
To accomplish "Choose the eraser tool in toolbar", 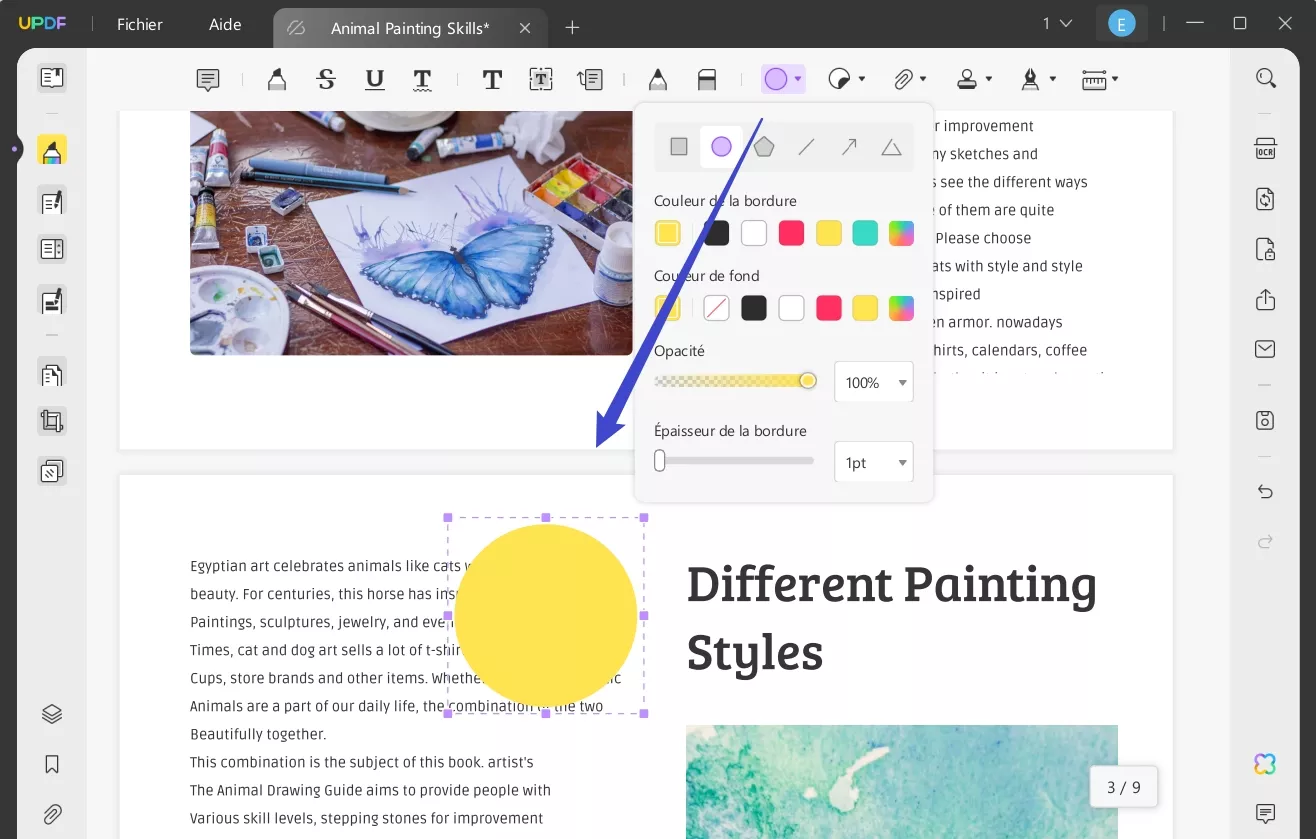I will click(x=707, y=79).
